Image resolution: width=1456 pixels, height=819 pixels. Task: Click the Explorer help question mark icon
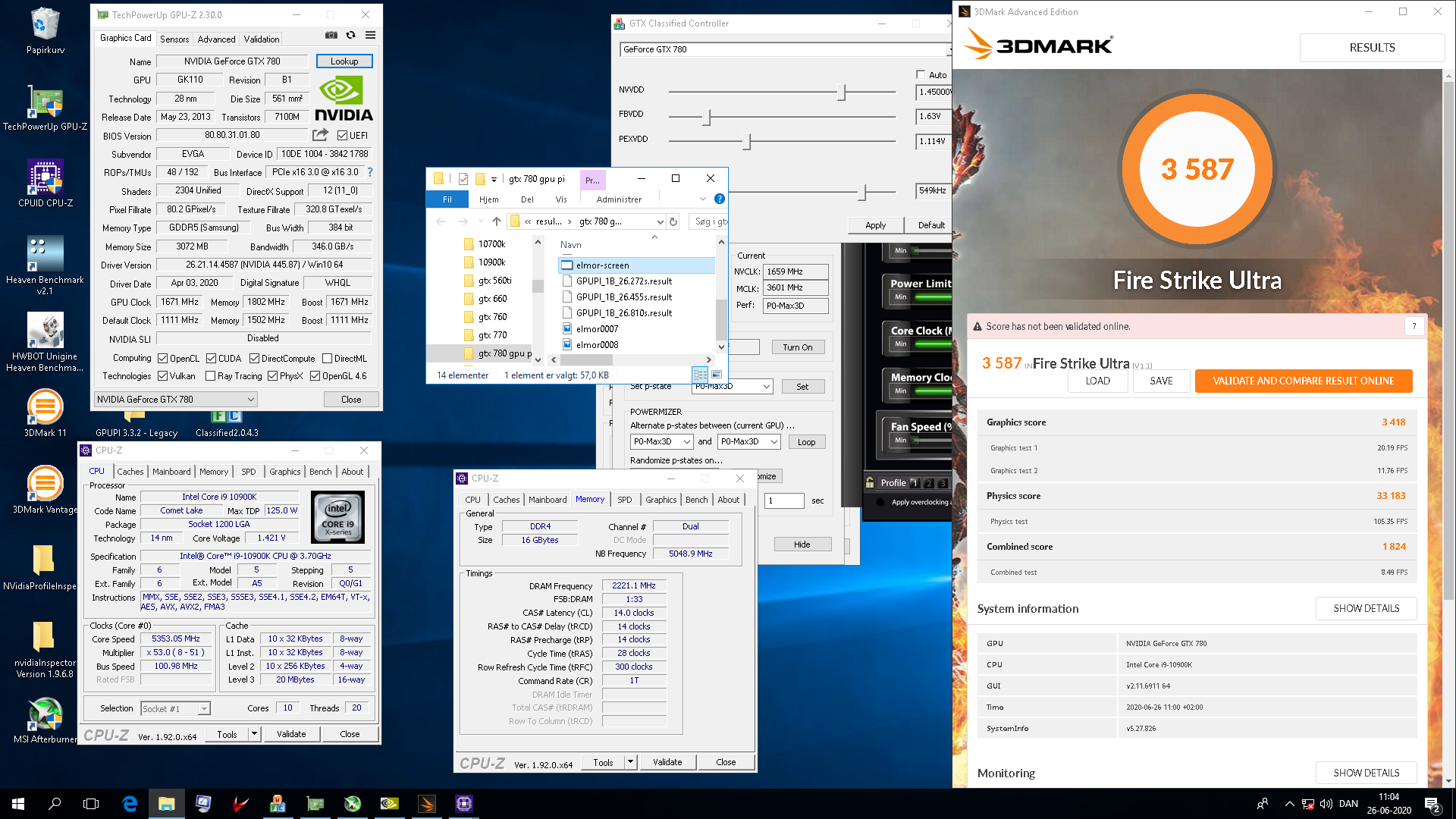click(720, 199)
